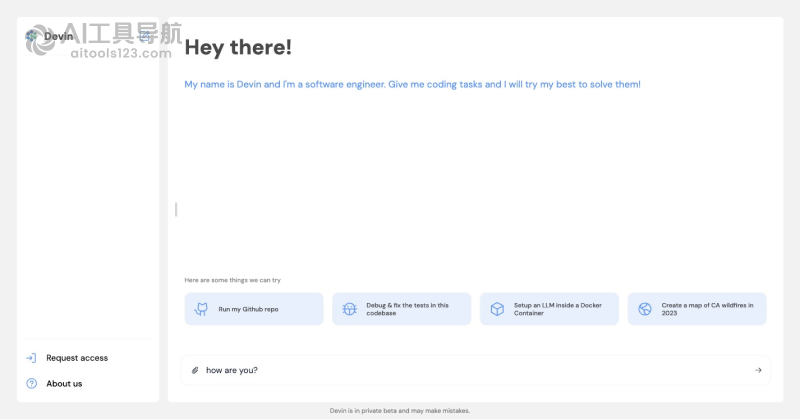Image resolution: width=800 pixels, height=420 pixels.
Task: Click the new session edit icon beside Devin
Action: coord(144,36)
